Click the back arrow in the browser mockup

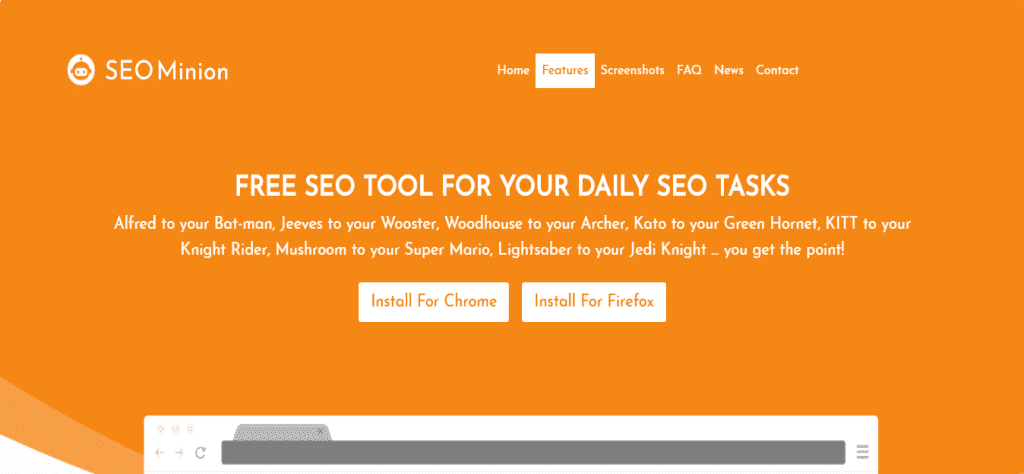point(159,452)
